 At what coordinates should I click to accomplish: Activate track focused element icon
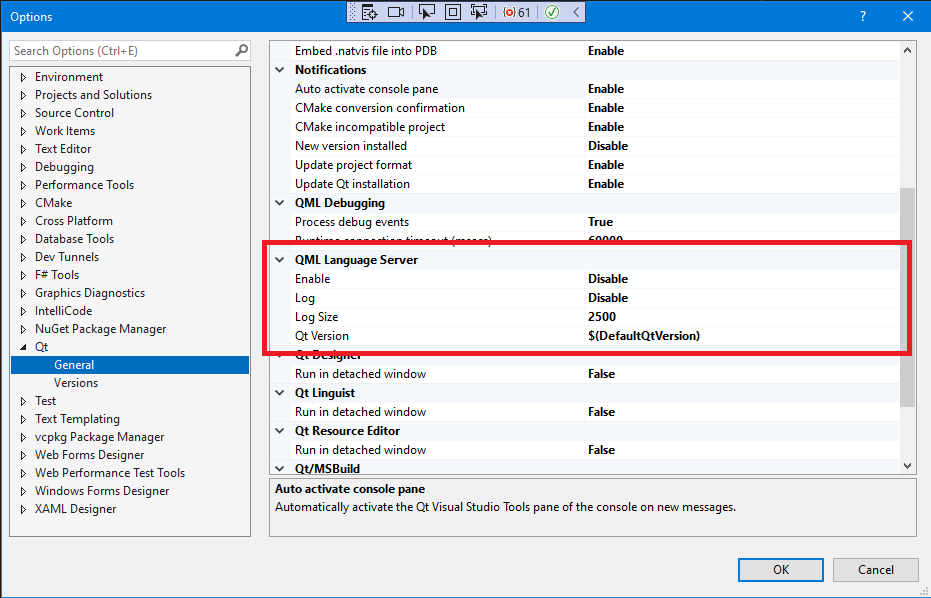point(480,12)
